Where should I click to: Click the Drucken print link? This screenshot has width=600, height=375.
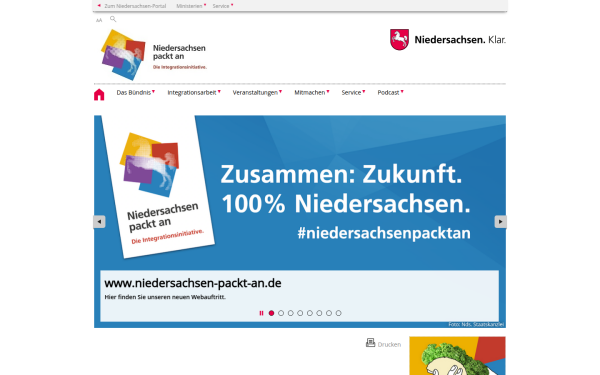click(389, 344)
